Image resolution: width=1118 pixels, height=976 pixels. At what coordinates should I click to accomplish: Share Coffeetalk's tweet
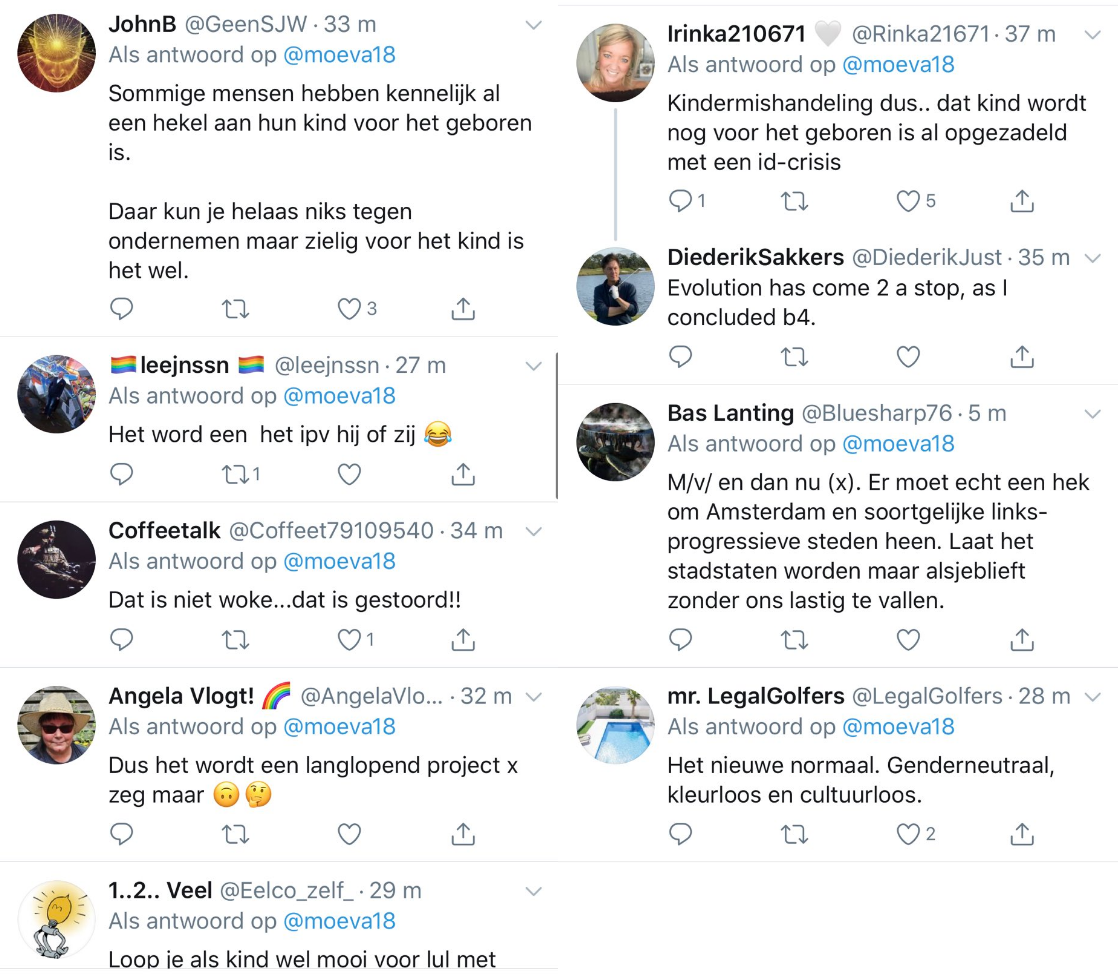462,639
